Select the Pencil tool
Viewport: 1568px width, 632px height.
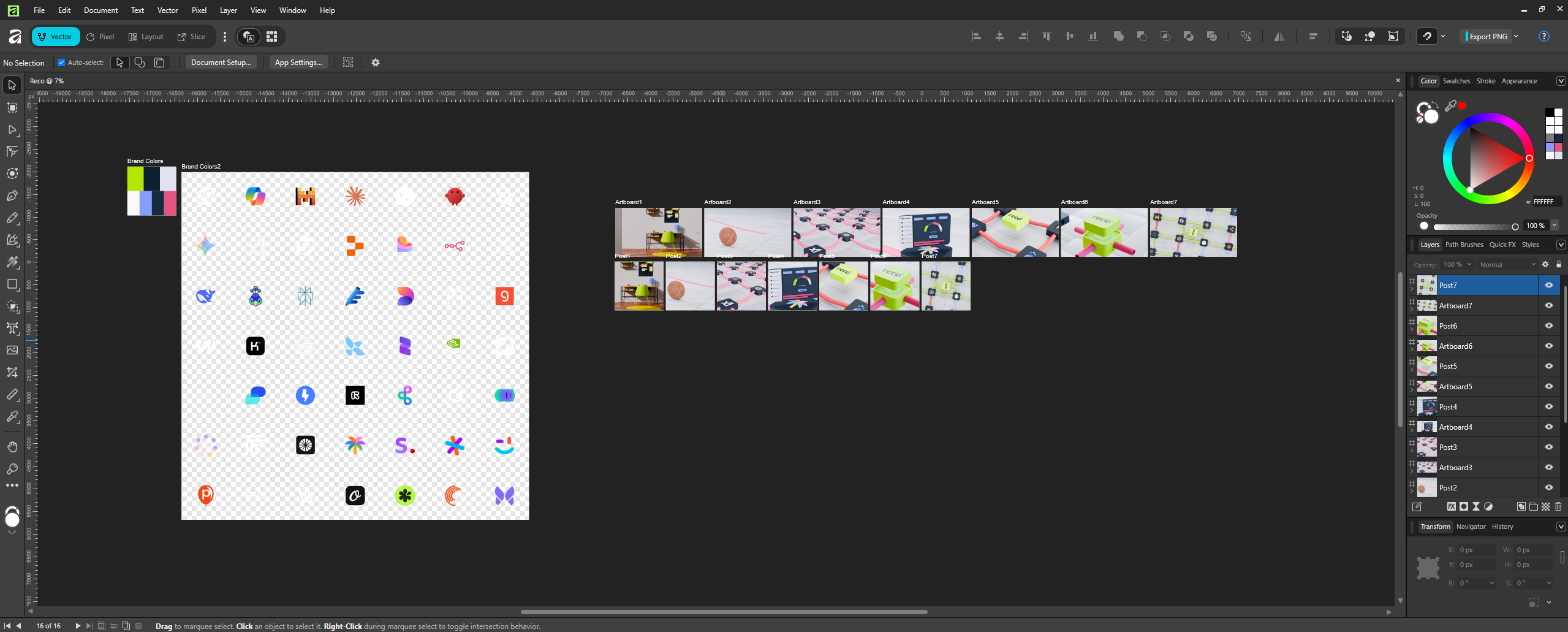point(12,218)
